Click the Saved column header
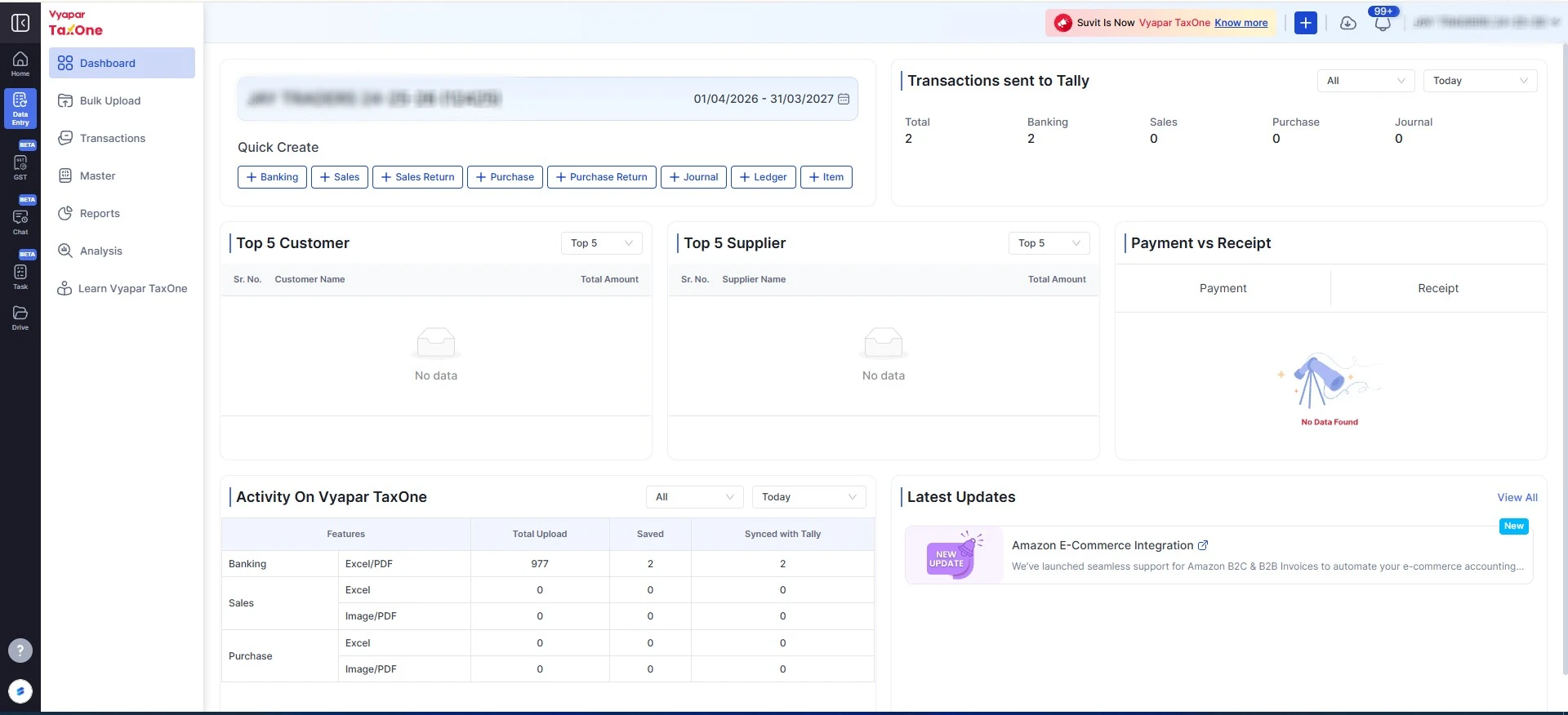This screenshot has width=1568, height=715. [650, 534]
